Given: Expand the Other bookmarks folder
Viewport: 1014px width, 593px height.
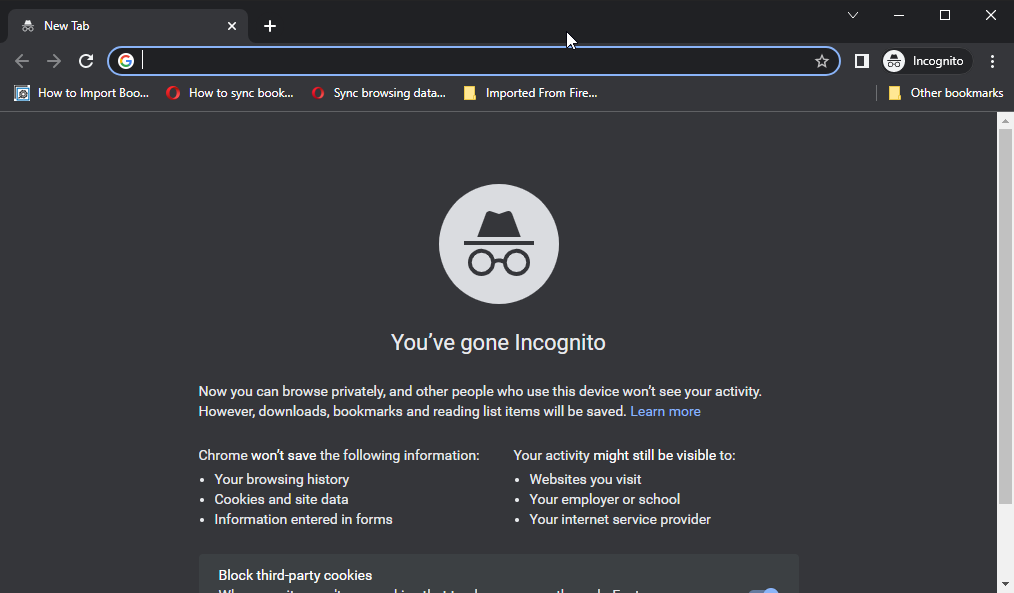Looking at the screenshot, I should pyautogui.click(x=946, y=93).
